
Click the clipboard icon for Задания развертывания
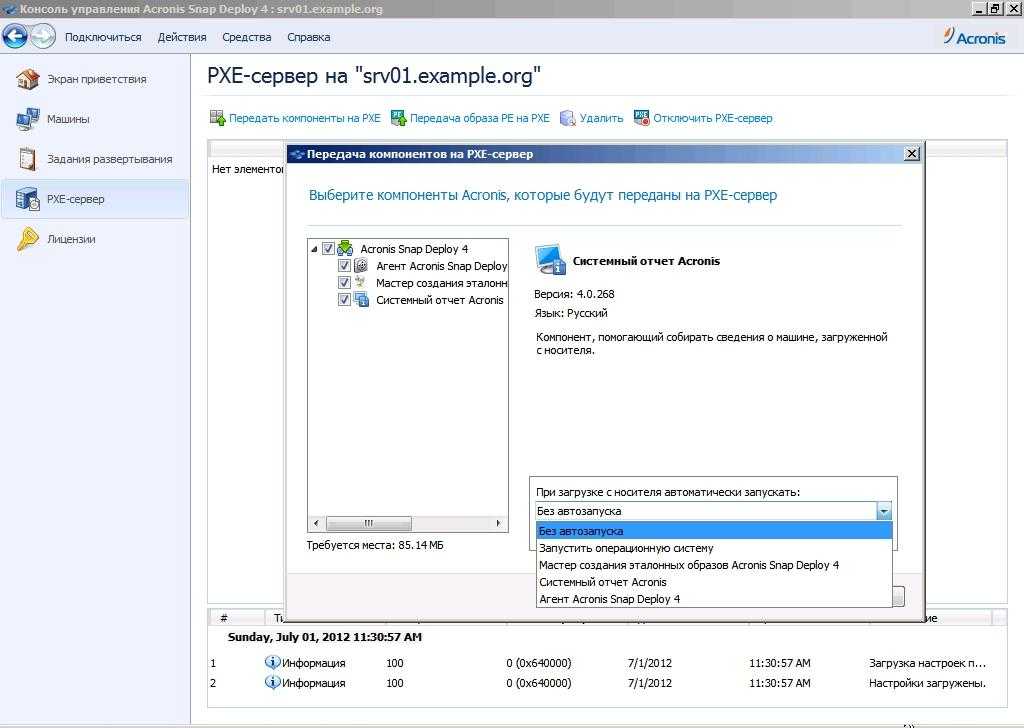27,159
